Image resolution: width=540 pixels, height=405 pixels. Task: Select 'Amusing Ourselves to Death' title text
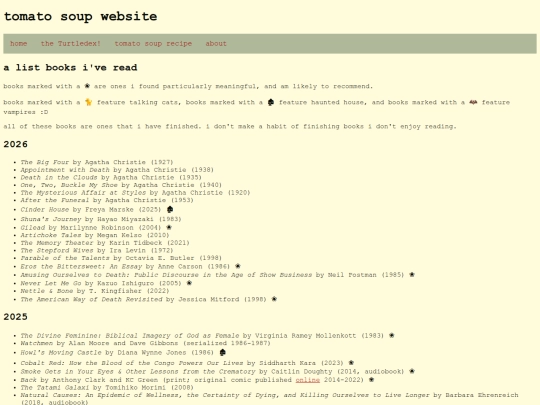coord(166,275)
